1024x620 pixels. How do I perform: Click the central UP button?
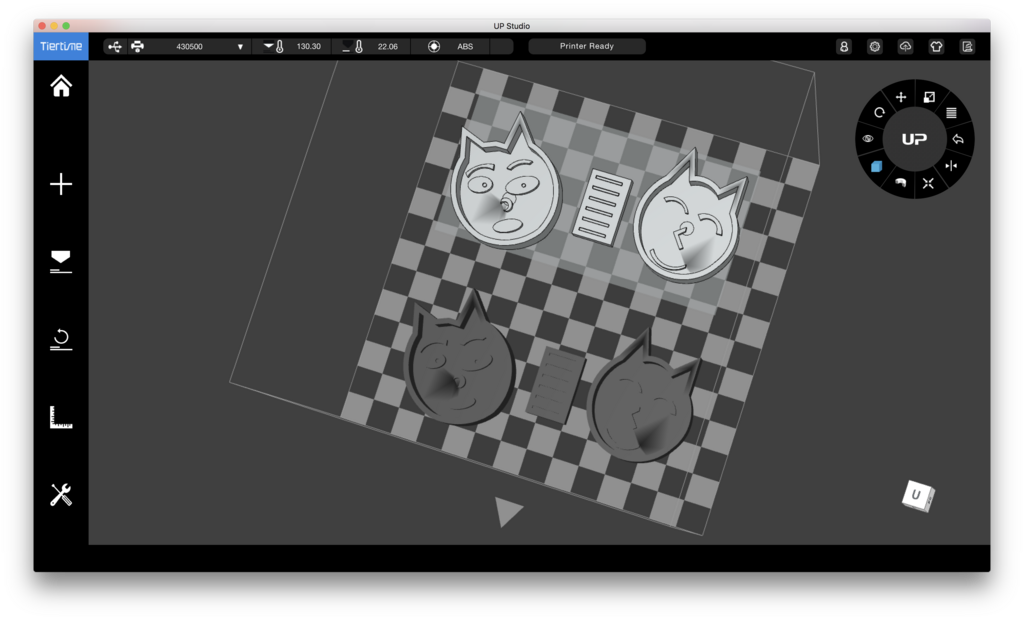point(914,139)
